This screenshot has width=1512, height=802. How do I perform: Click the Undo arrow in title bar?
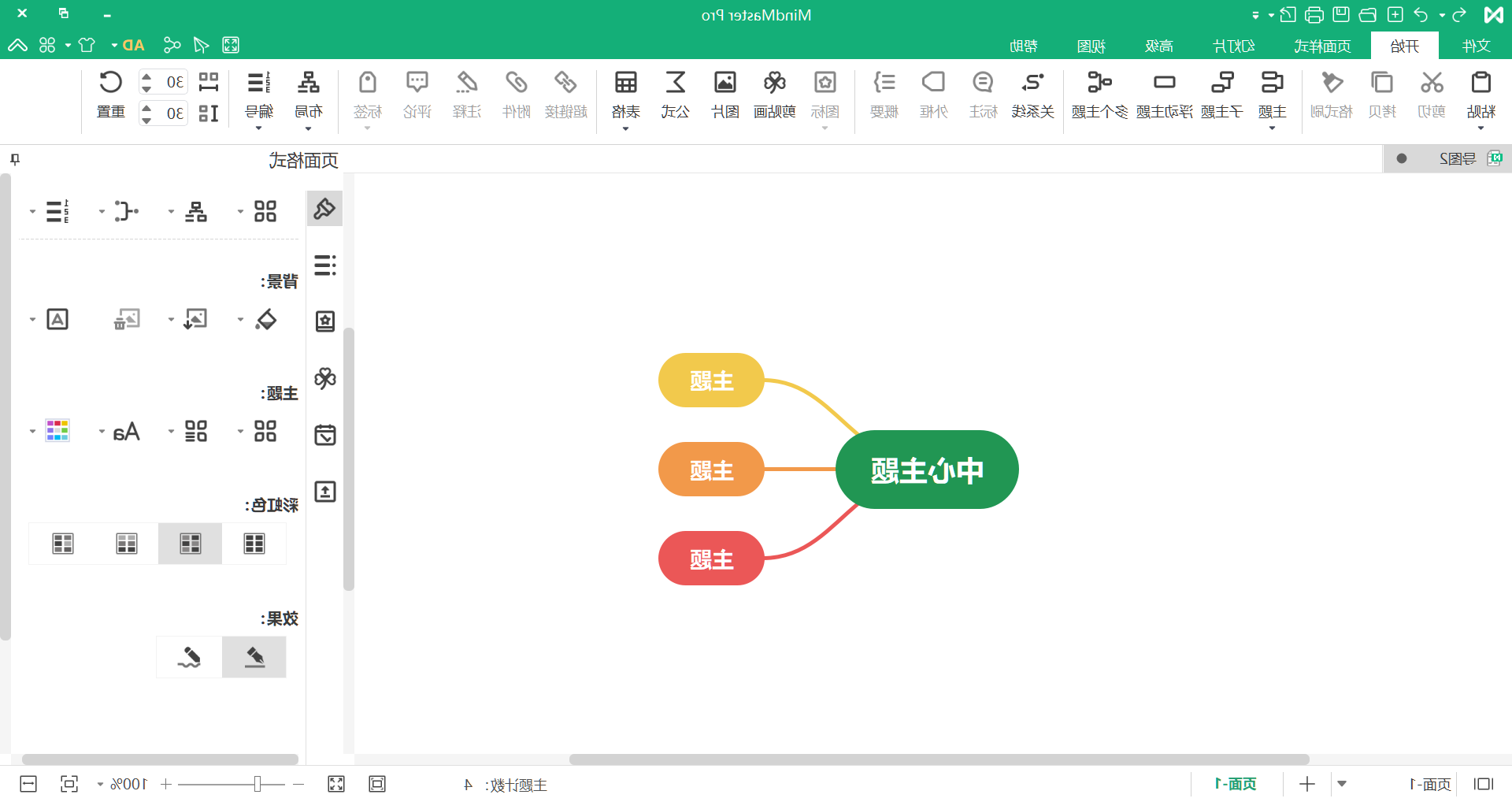[x=1421, y=14]
